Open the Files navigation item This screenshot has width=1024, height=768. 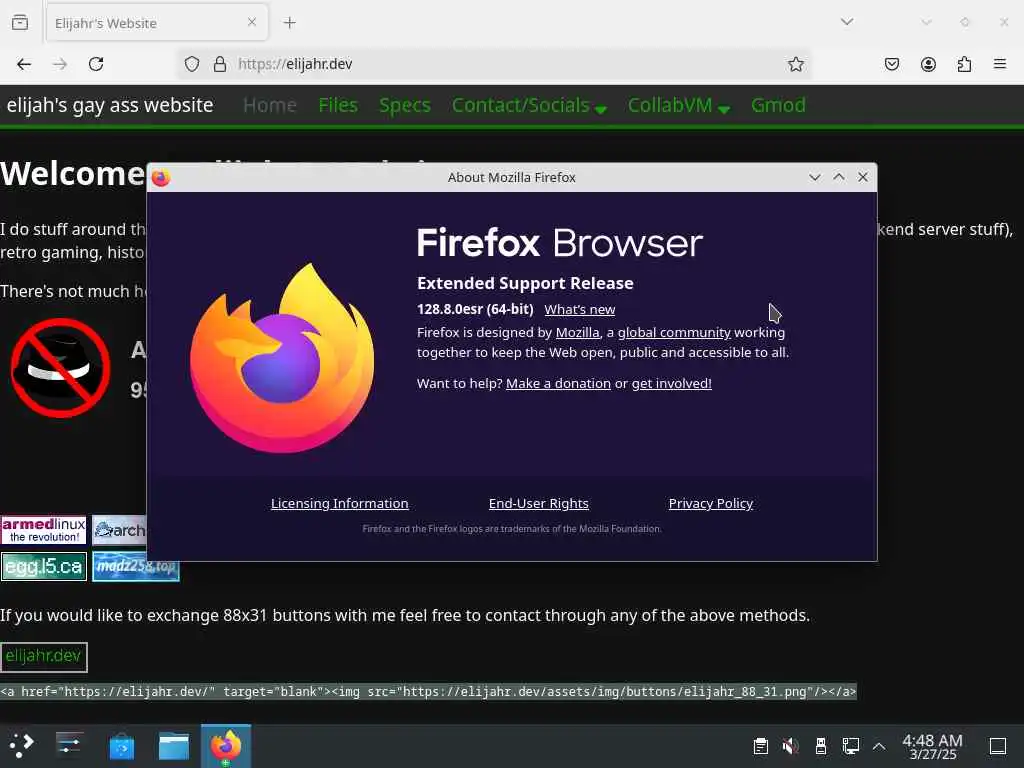pos(338,105)
